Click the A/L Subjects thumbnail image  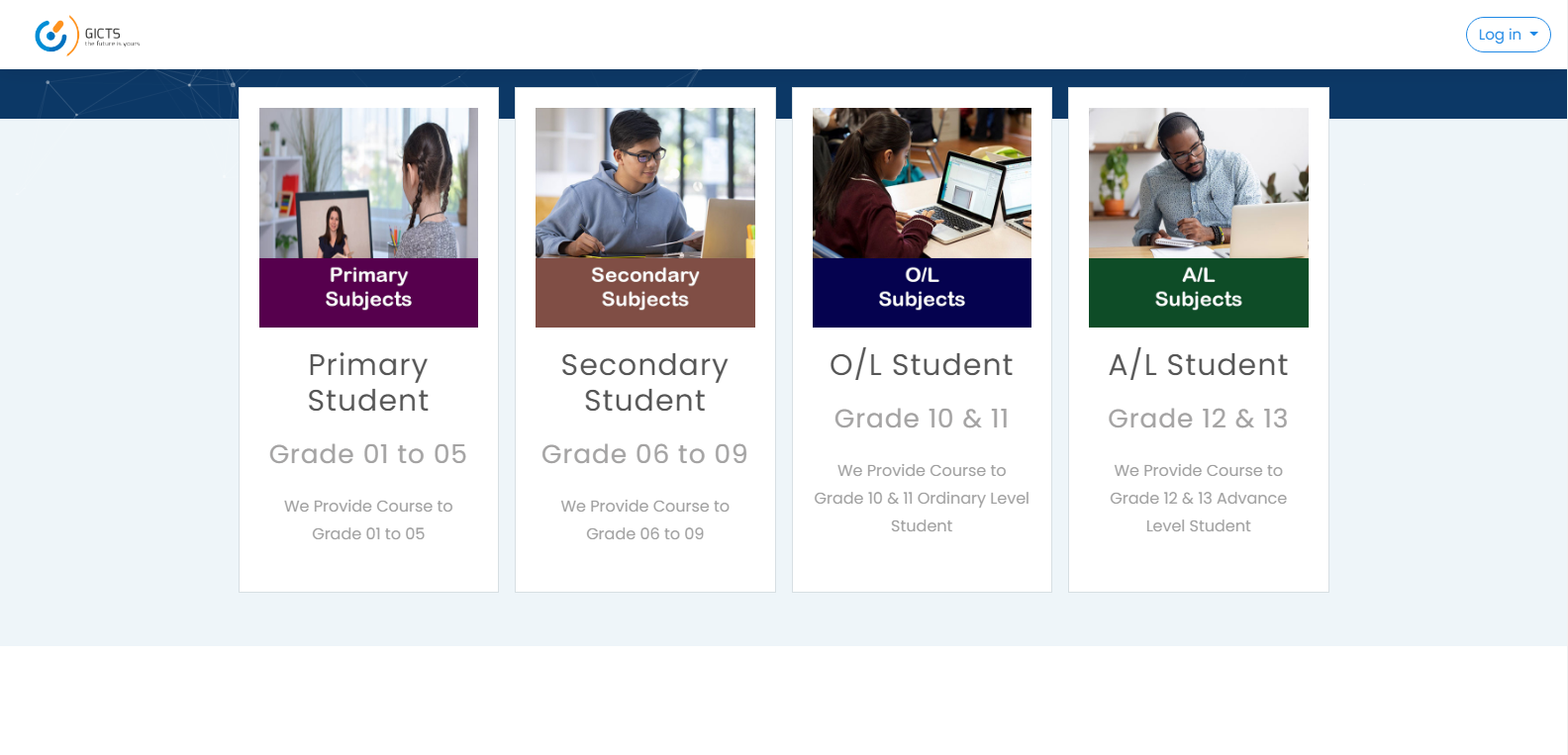[x=1198, y=183]
